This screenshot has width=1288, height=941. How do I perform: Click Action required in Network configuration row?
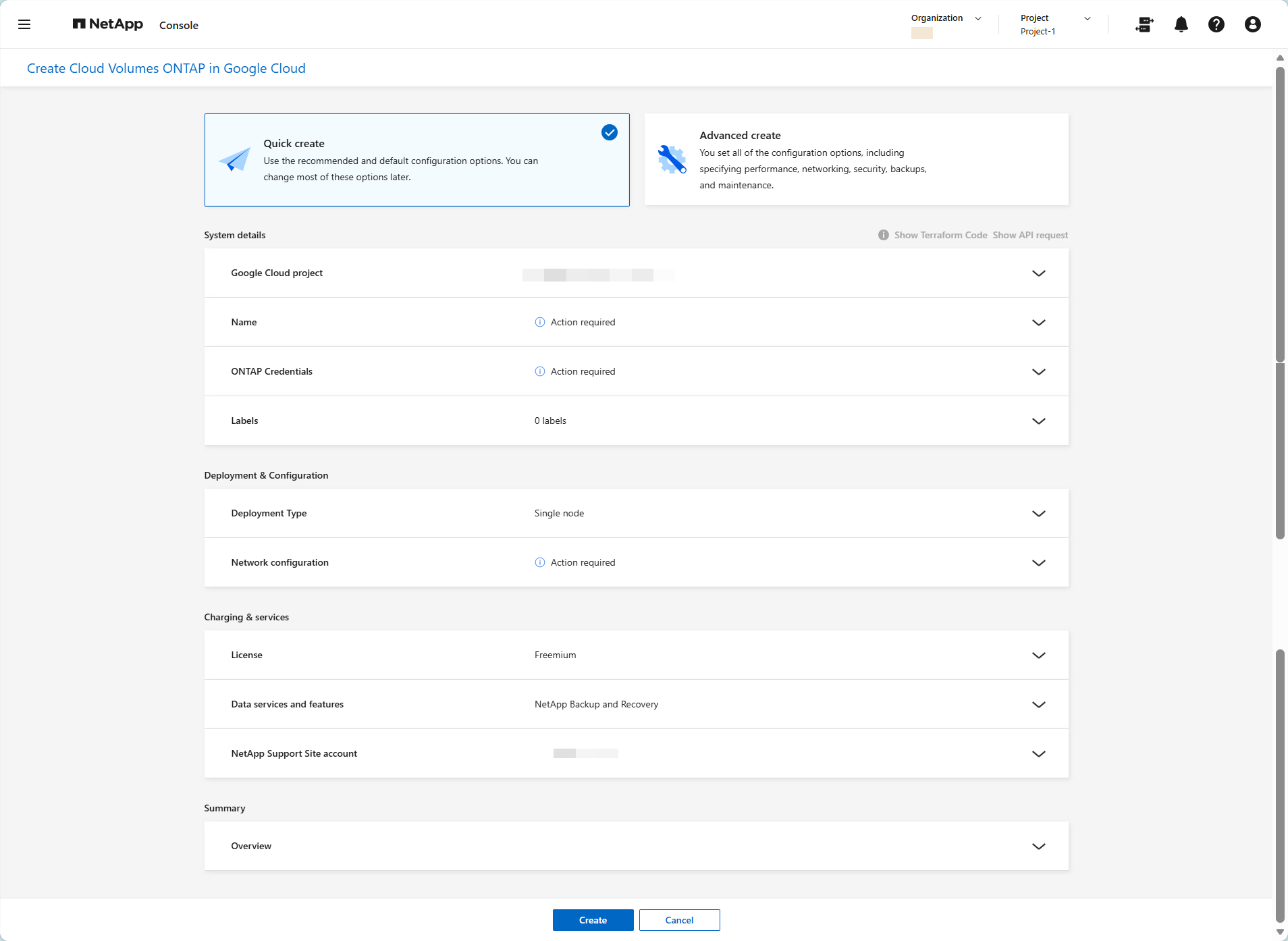click(583, 562)
